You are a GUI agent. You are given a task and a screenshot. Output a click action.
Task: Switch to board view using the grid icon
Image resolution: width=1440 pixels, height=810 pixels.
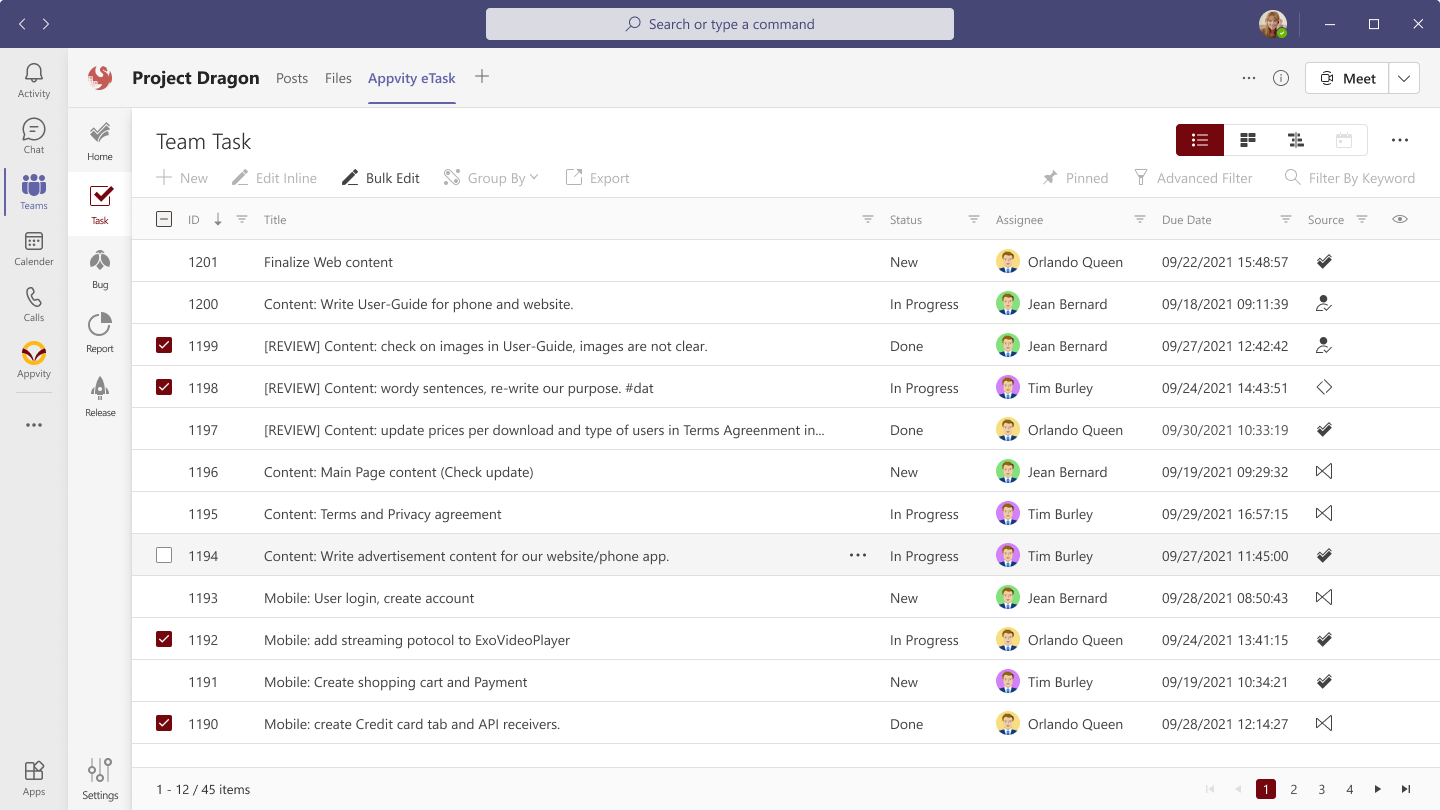click(1247, 140)
